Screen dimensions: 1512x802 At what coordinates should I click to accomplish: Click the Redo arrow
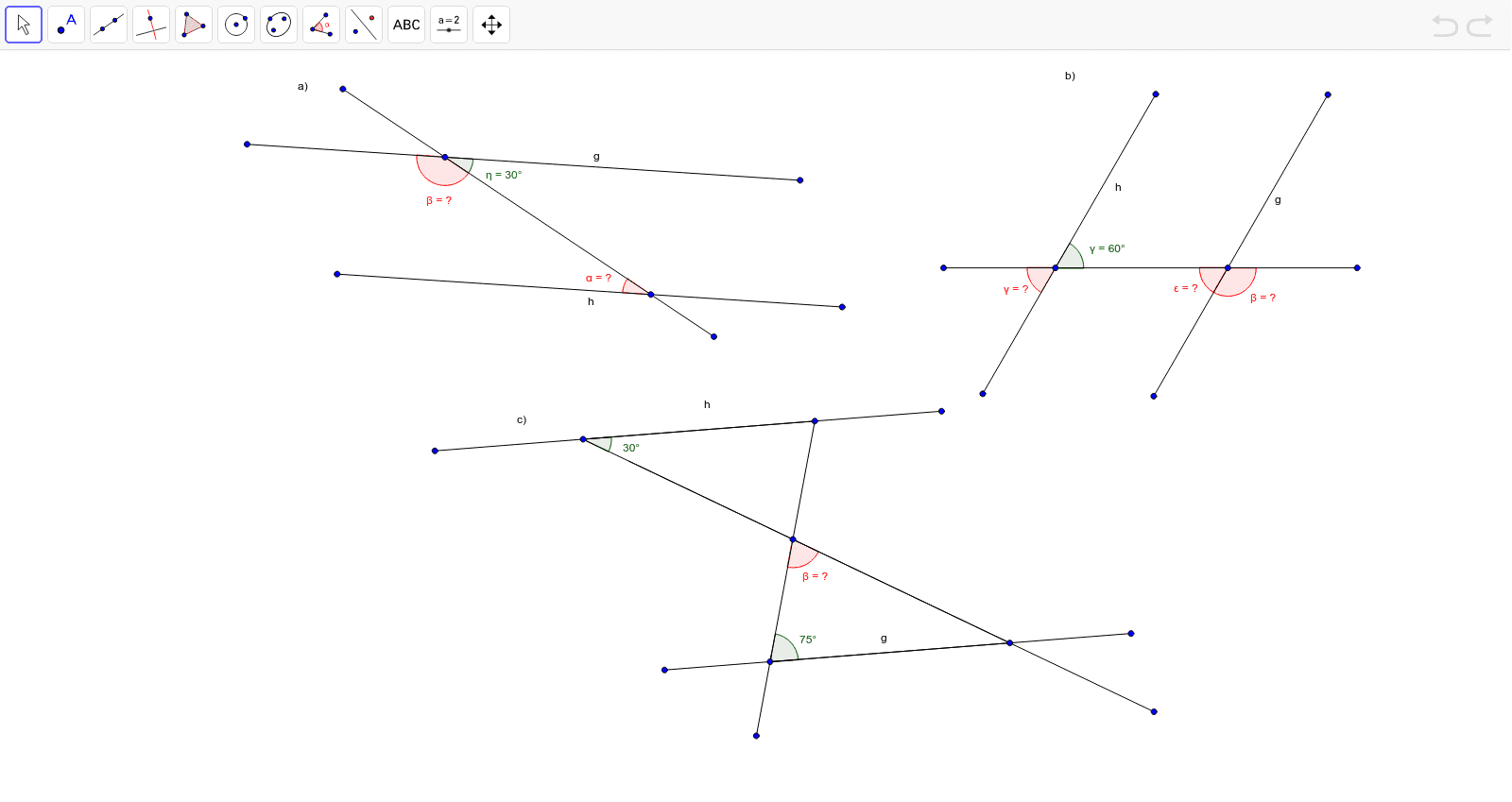coord(1480,26)
